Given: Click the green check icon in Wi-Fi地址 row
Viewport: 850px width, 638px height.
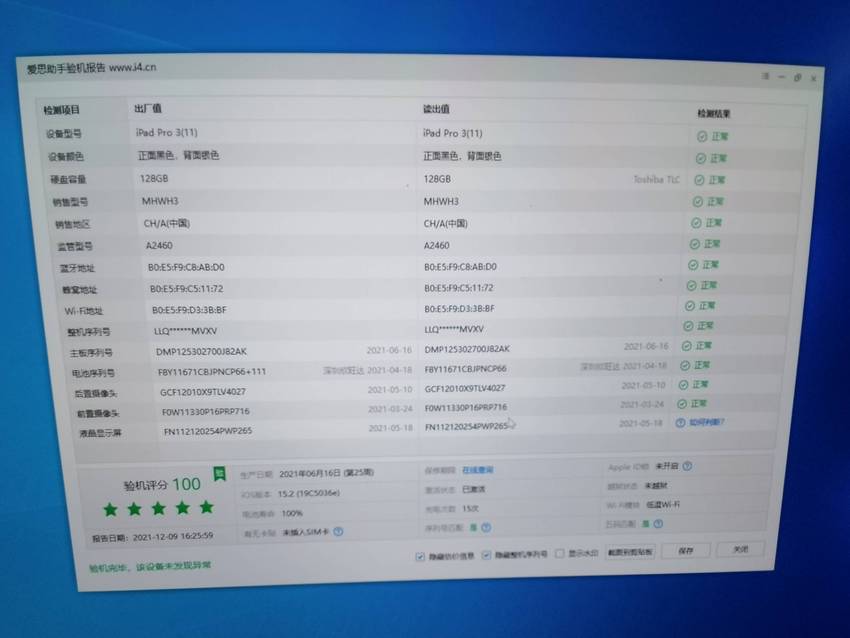Looking at the screenshot, I should point(690,306).
